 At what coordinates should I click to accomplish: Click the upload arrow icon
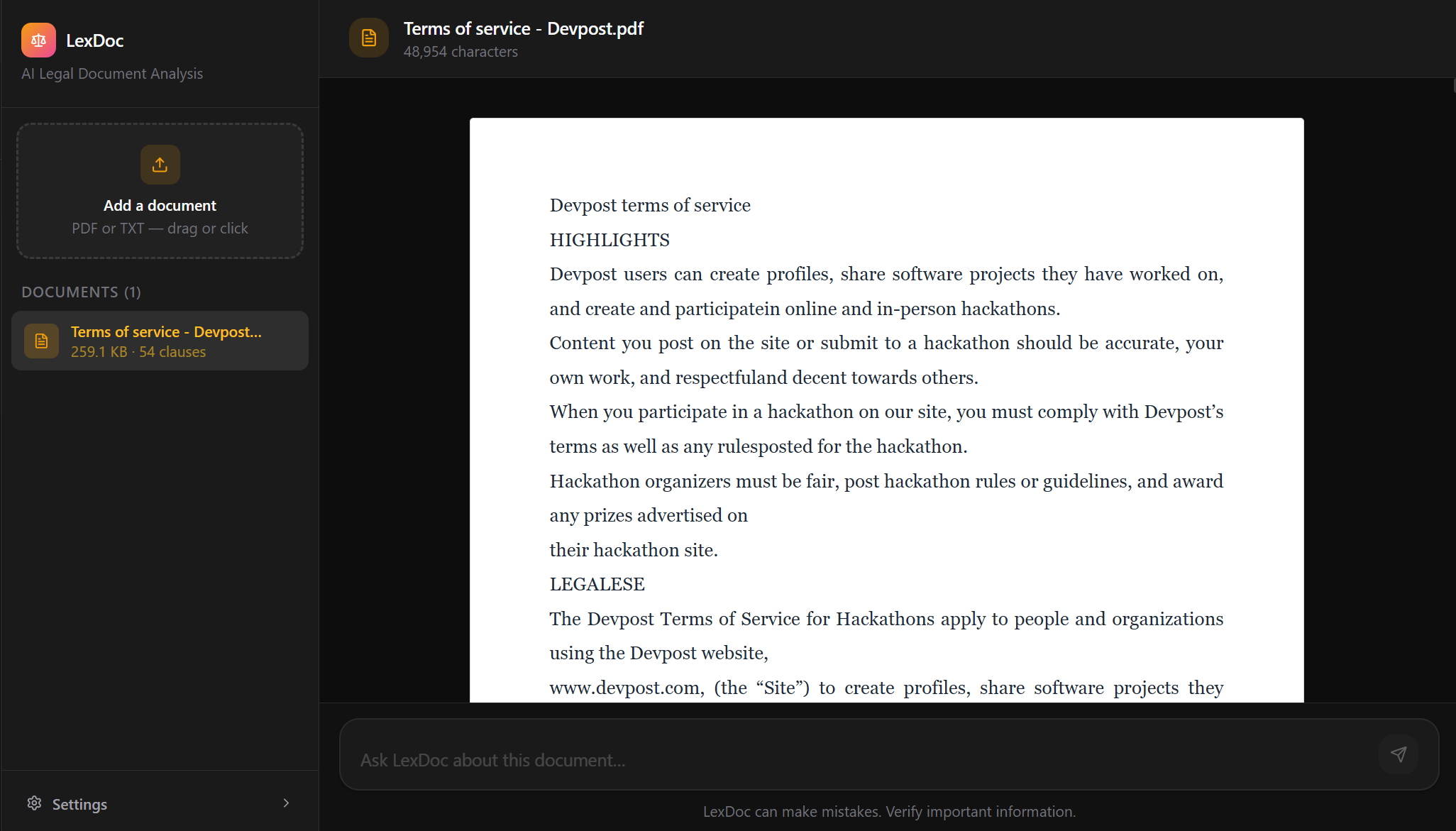160,165
